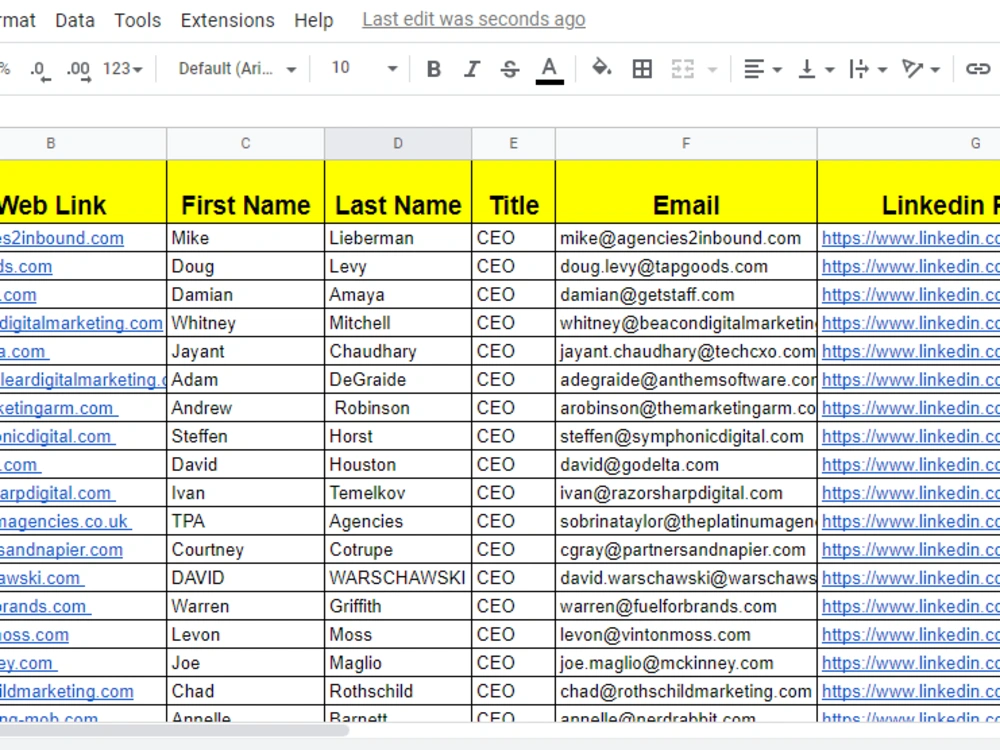Select steffen@symphonicdigital.com cell
Image resolution: width=1000 pixels, height=750 pixels.
(x=686, y=437)
